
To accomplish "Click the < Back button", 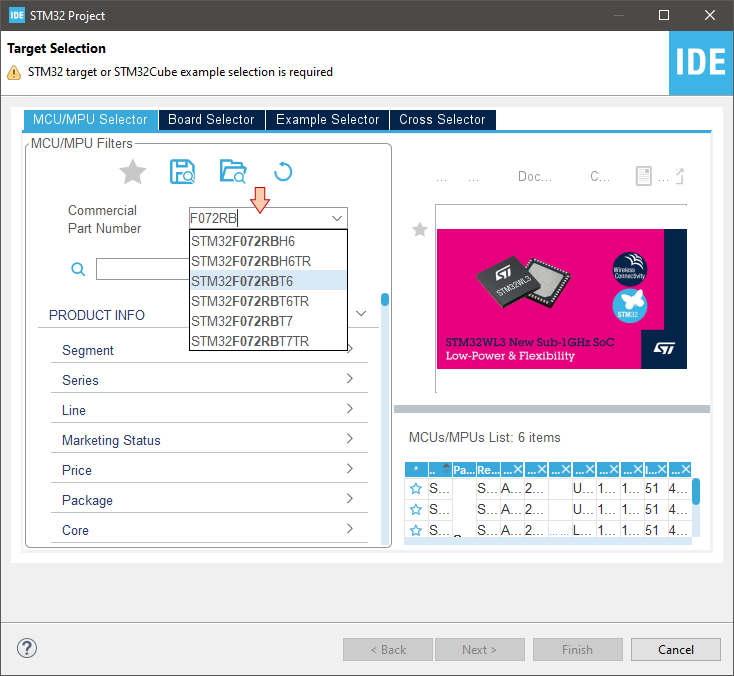I will pos(388,649).
